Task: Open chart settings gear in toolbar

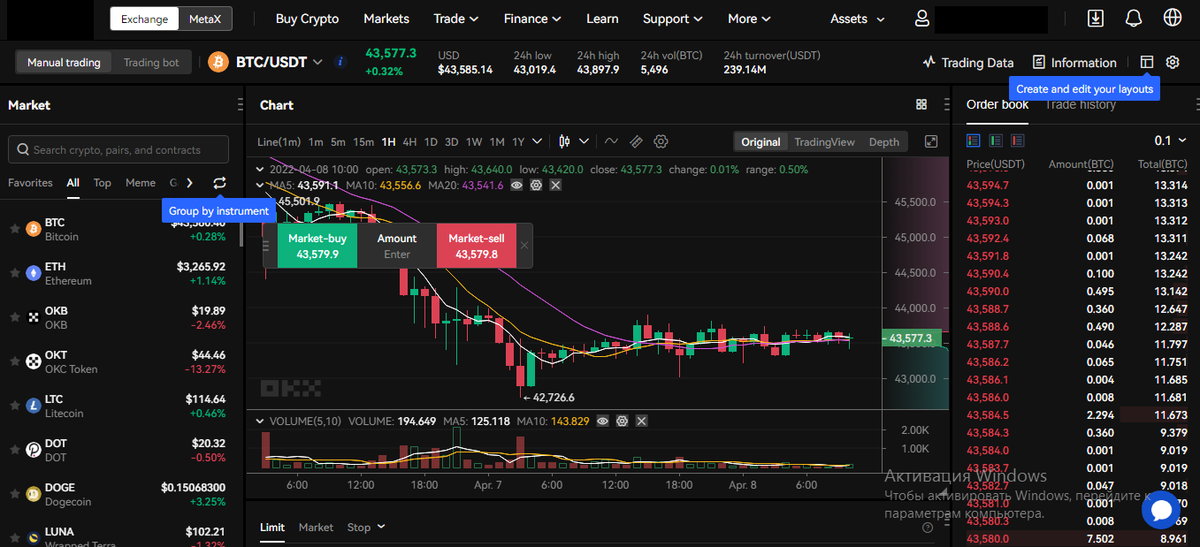Action: 660,142
